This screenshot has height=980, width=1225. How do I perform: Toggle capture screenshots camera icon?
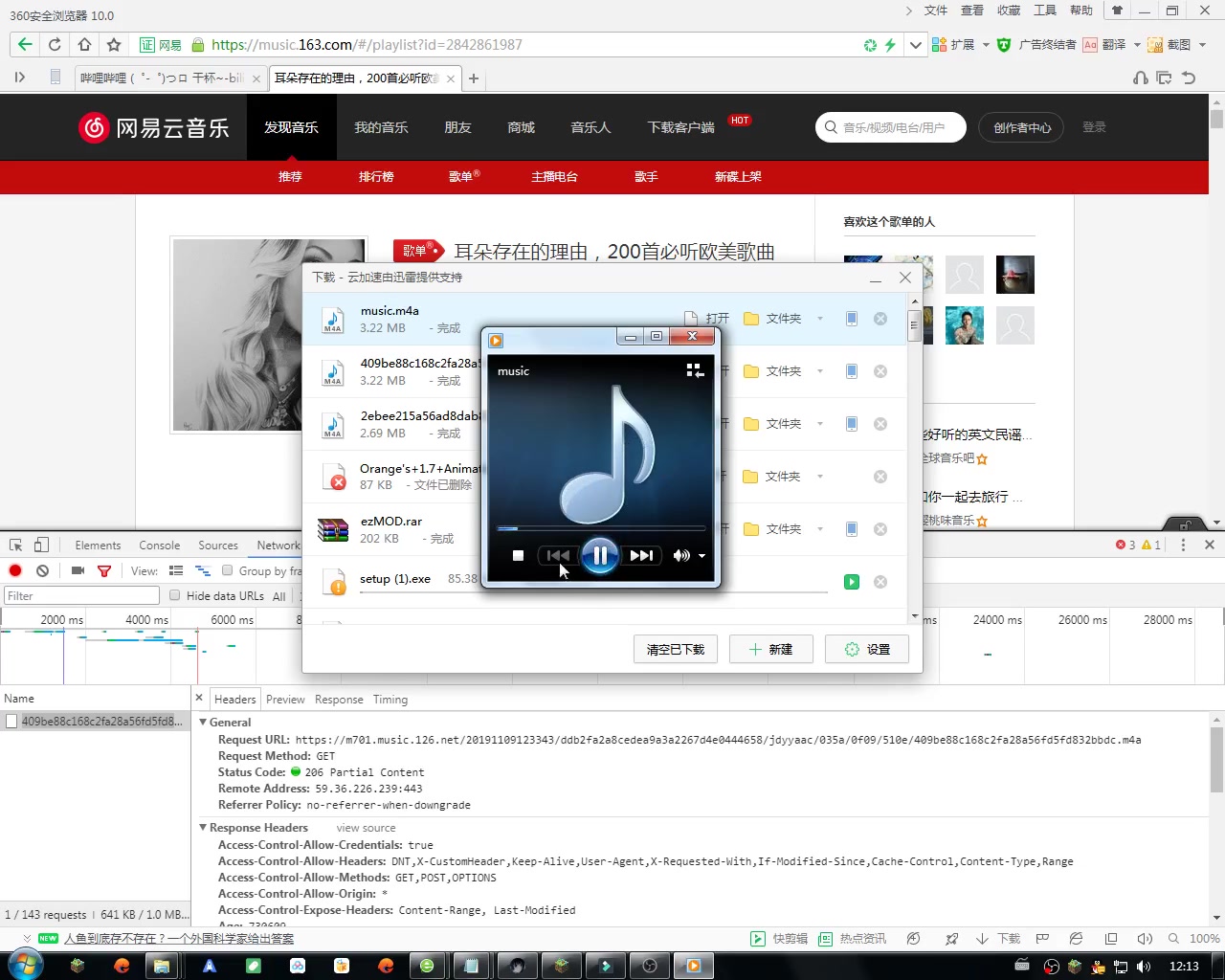point(78,570)
